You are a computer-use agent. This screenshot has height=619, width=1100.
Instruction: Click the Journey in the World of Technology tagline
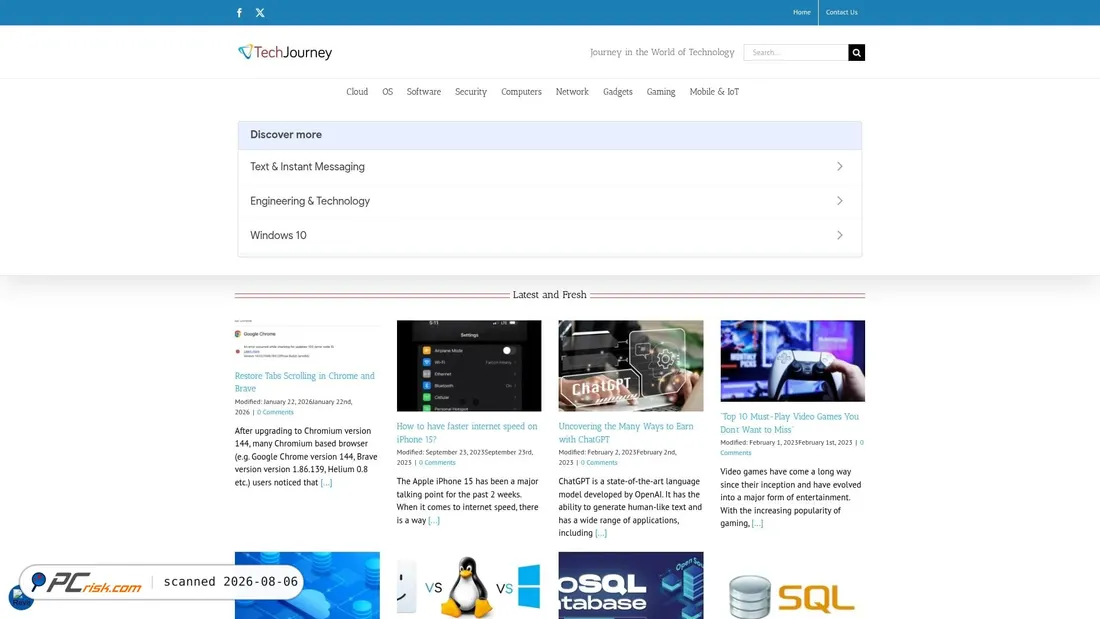662,52
